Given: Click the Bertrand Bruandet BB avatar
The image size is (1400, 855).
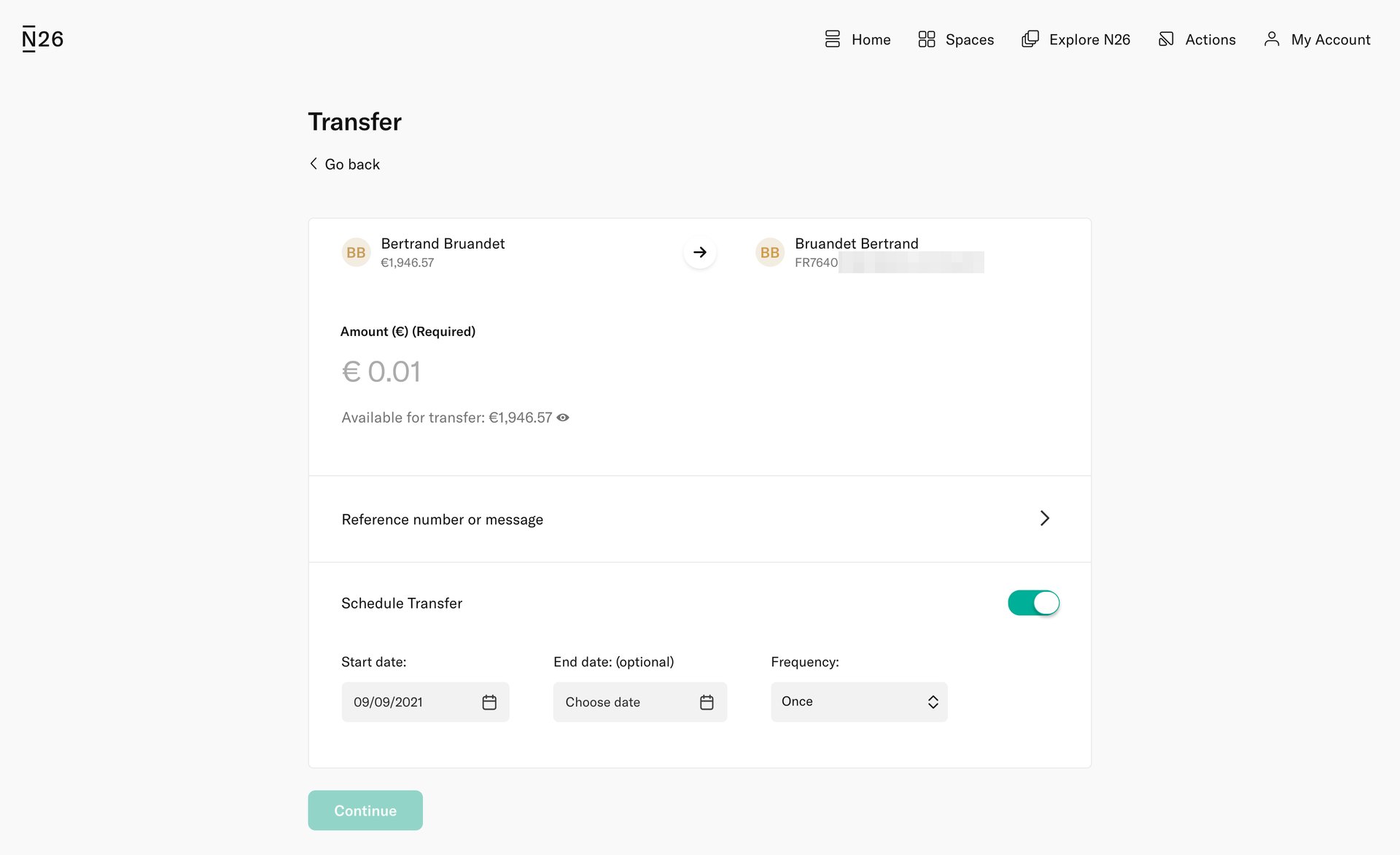Looking at the screenshot, I should coord(355,251).
